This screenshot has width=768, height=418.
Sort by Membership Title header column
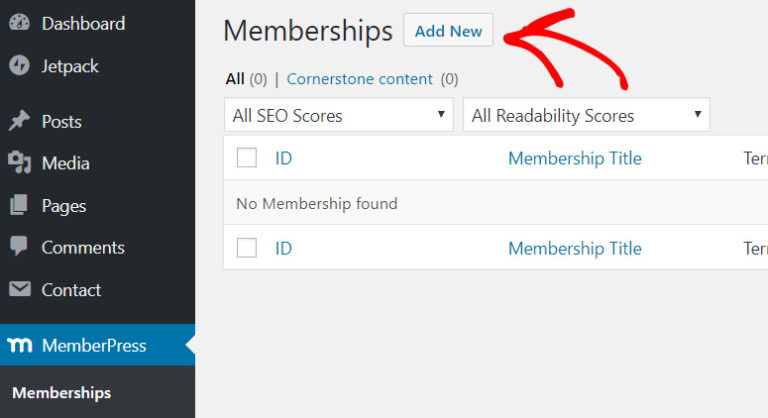pyautogui.click(x=574, y=158)
